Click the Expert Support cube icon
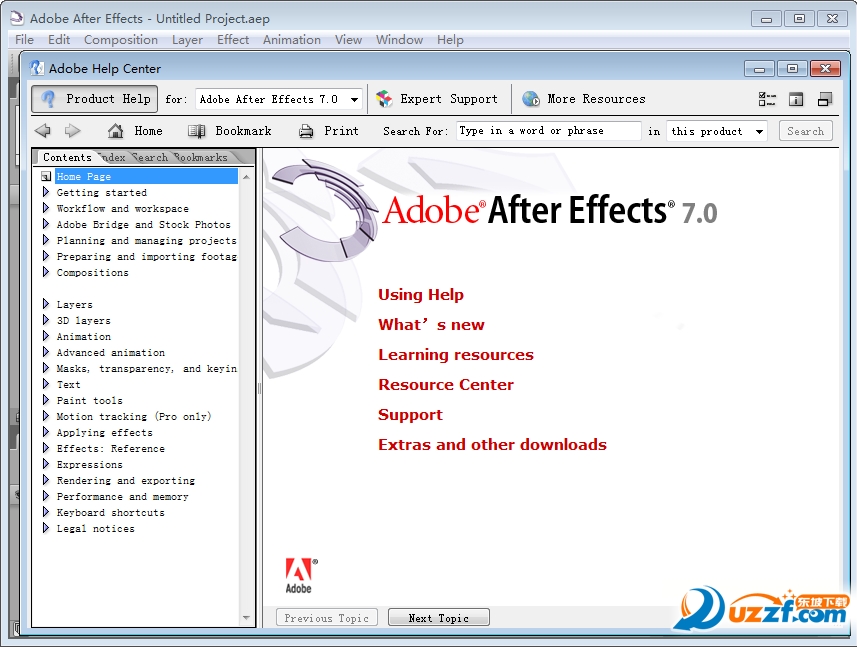857x647 pixels. point(384,99)
